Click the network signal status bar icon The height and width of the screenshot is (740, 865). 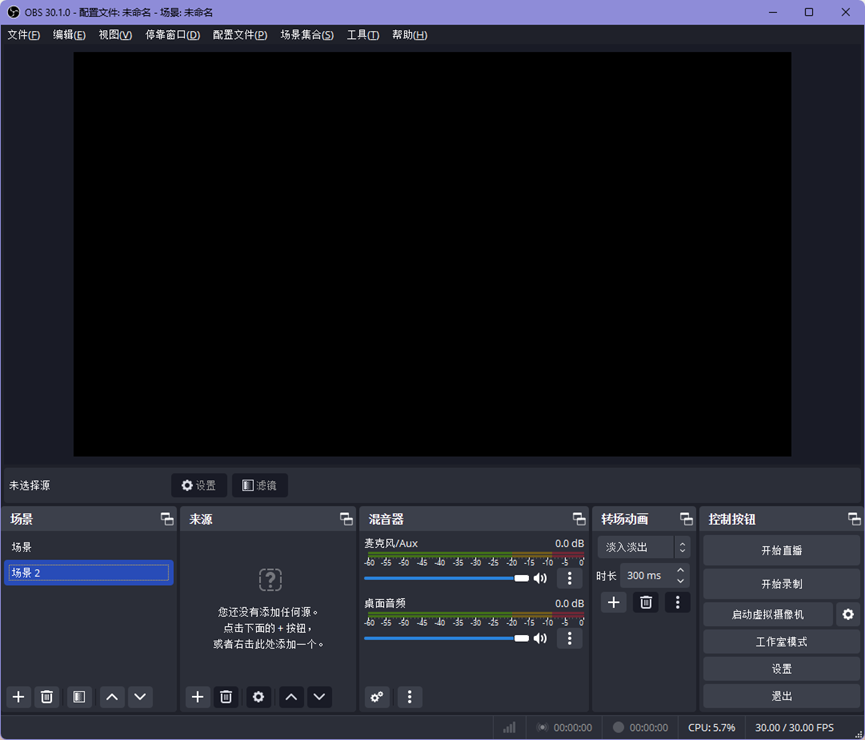509,727
